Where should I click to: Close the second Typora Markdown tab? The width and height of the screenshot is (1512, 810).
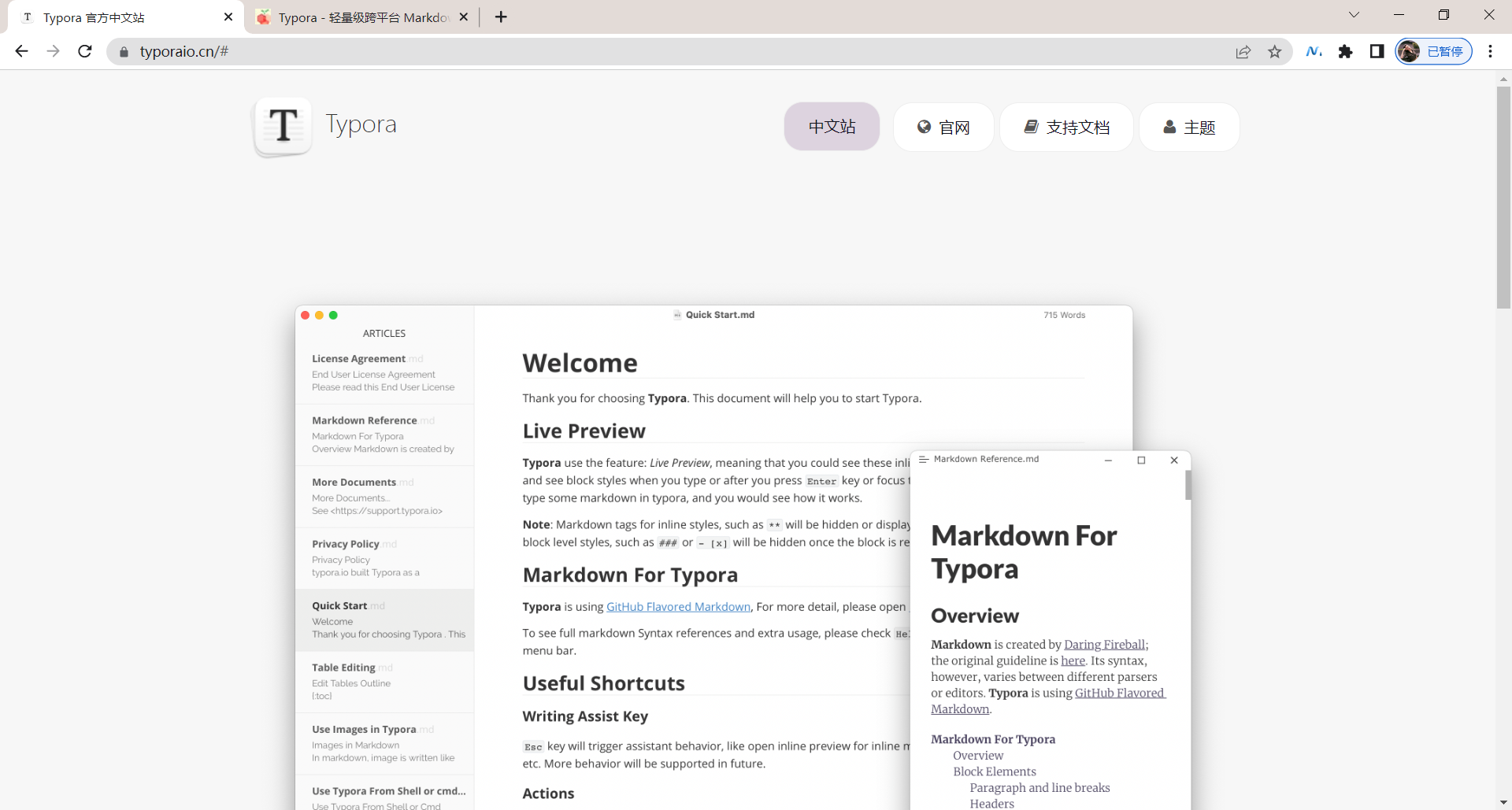pos(464,17)
